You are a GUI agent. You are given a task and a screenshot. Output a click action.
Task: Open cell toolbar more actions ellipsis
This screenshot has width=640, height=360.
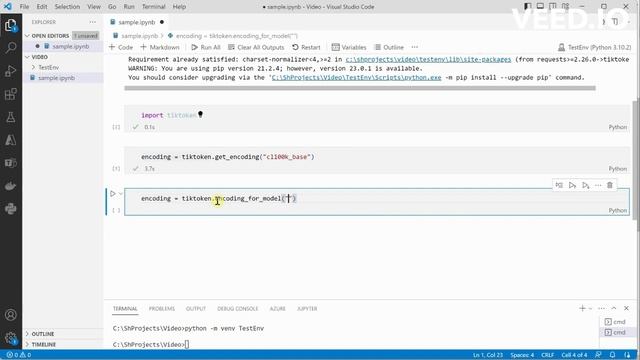click(598, 185)
